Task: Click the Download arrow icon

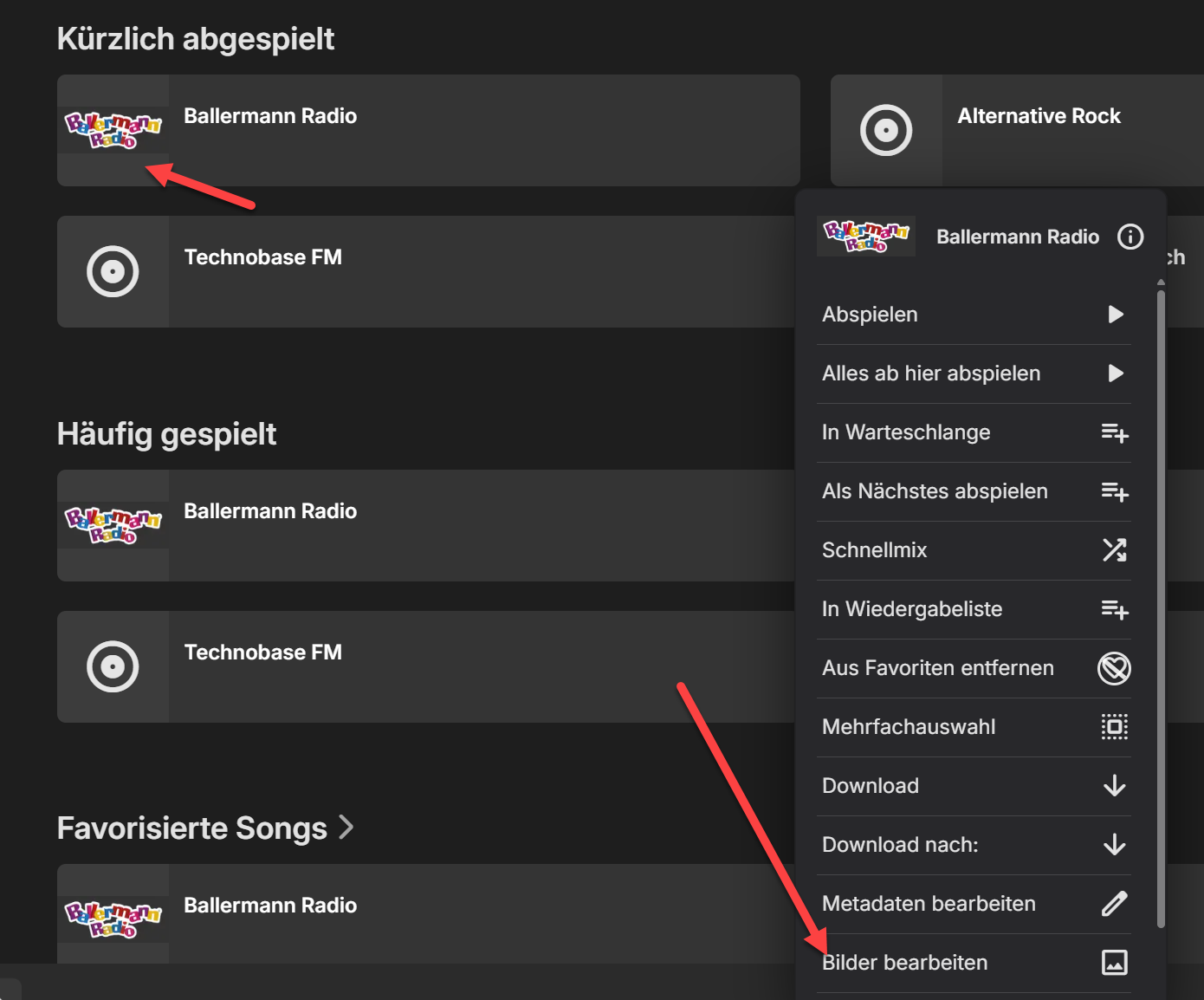Action: [1115, 786]
